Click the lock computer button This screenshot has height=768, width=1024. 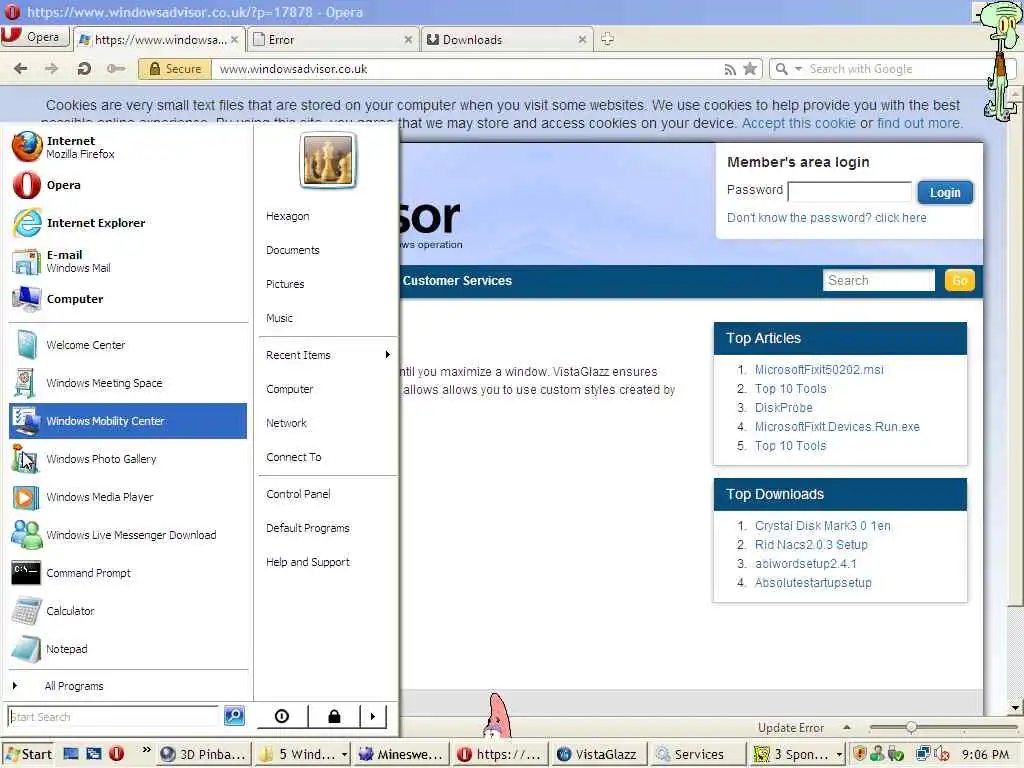coord(334,716)
